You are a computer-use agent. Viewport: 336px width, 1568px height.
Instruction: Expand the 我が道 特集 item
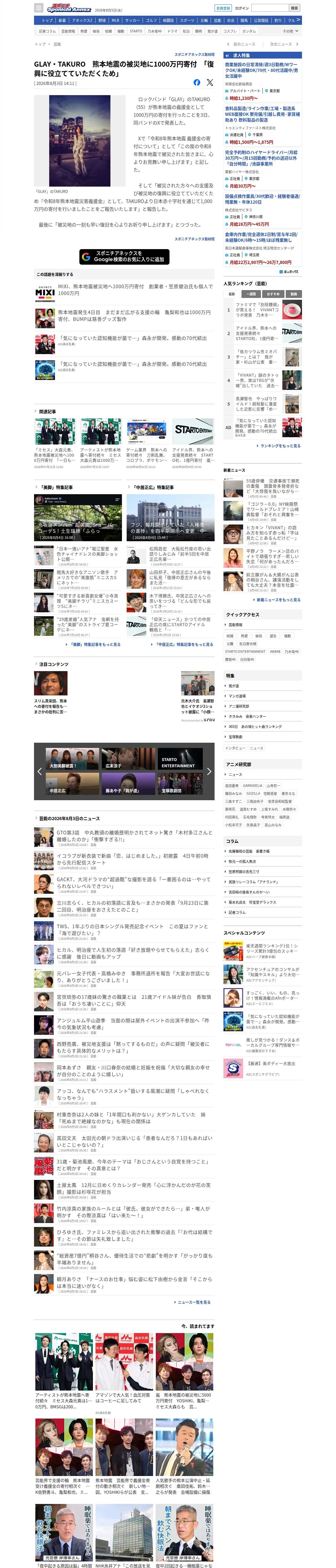pos(262,686)
